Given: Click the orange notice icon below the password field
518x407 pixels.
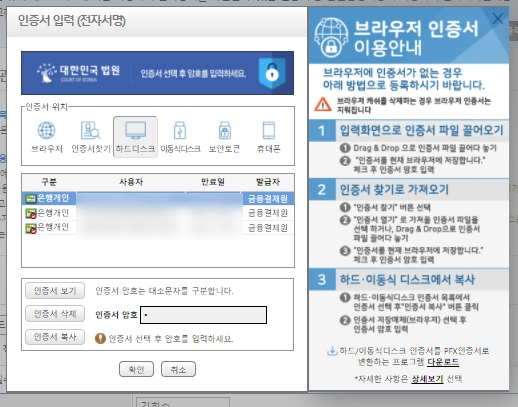Looking at the screenshot, I should 100,339.
